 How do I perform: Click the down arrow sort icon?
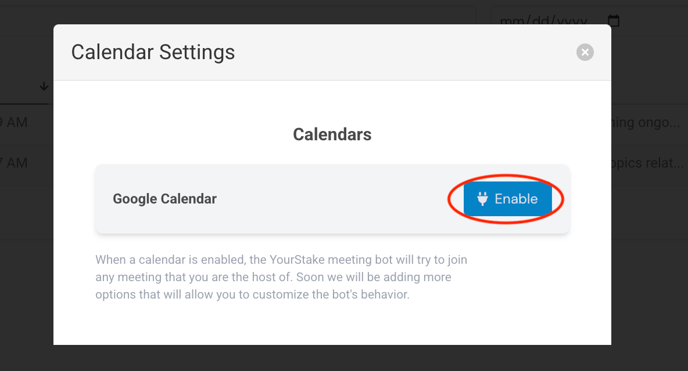point(44,86)
